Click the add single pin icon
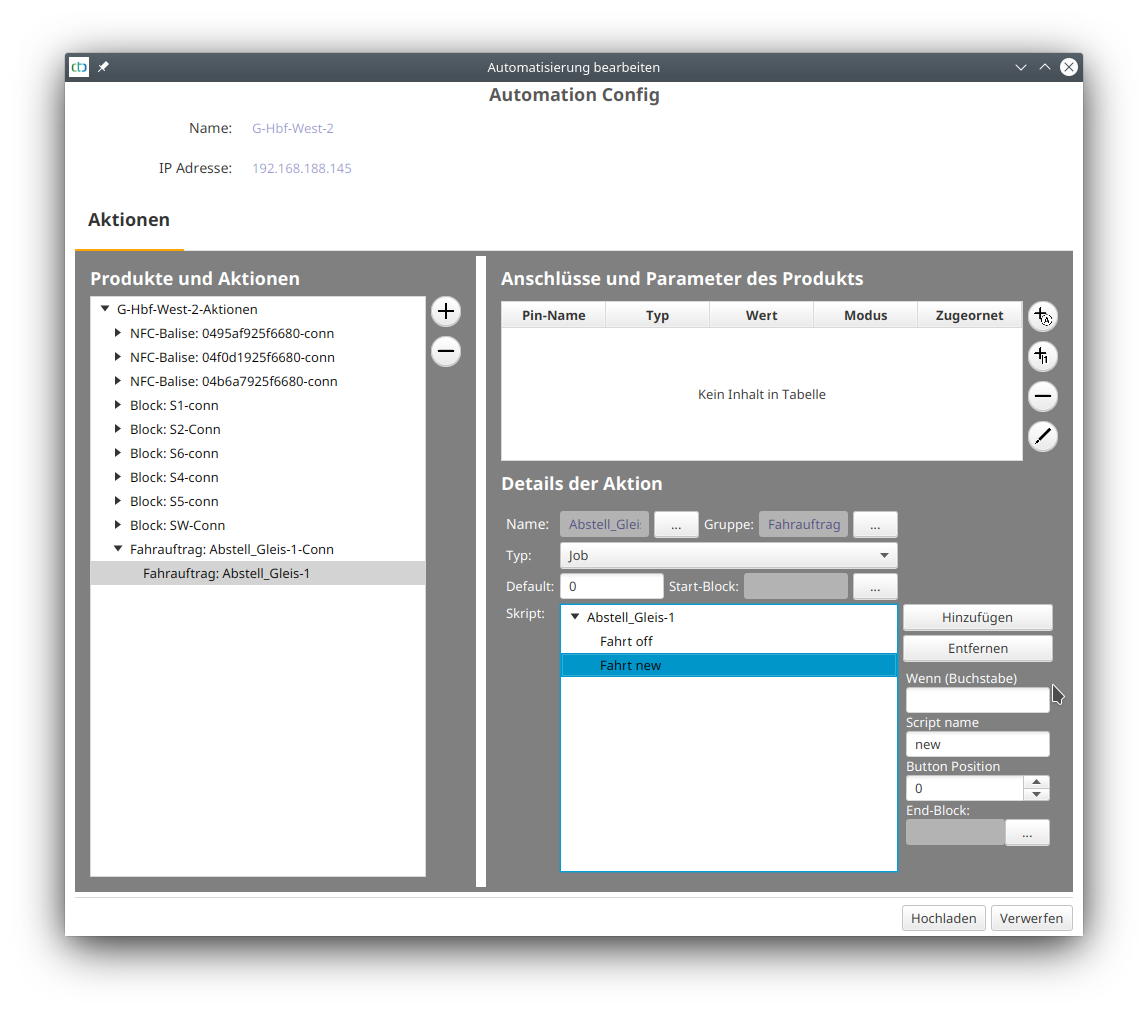1148x1013 pixels. pyautogui.click(x=1042, y=357)
